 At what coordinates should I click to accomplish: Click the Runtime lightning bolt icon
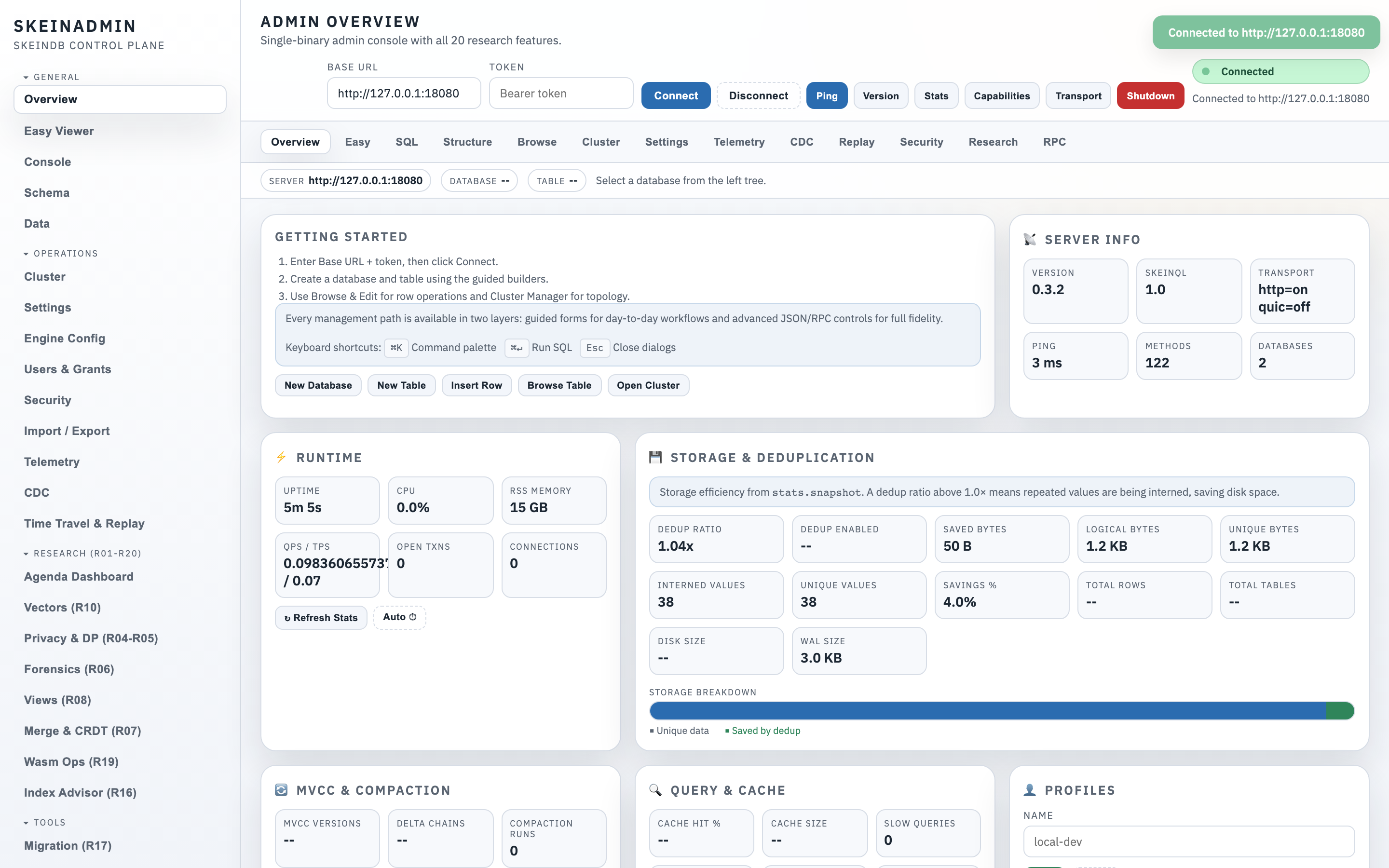pos(281,458)
